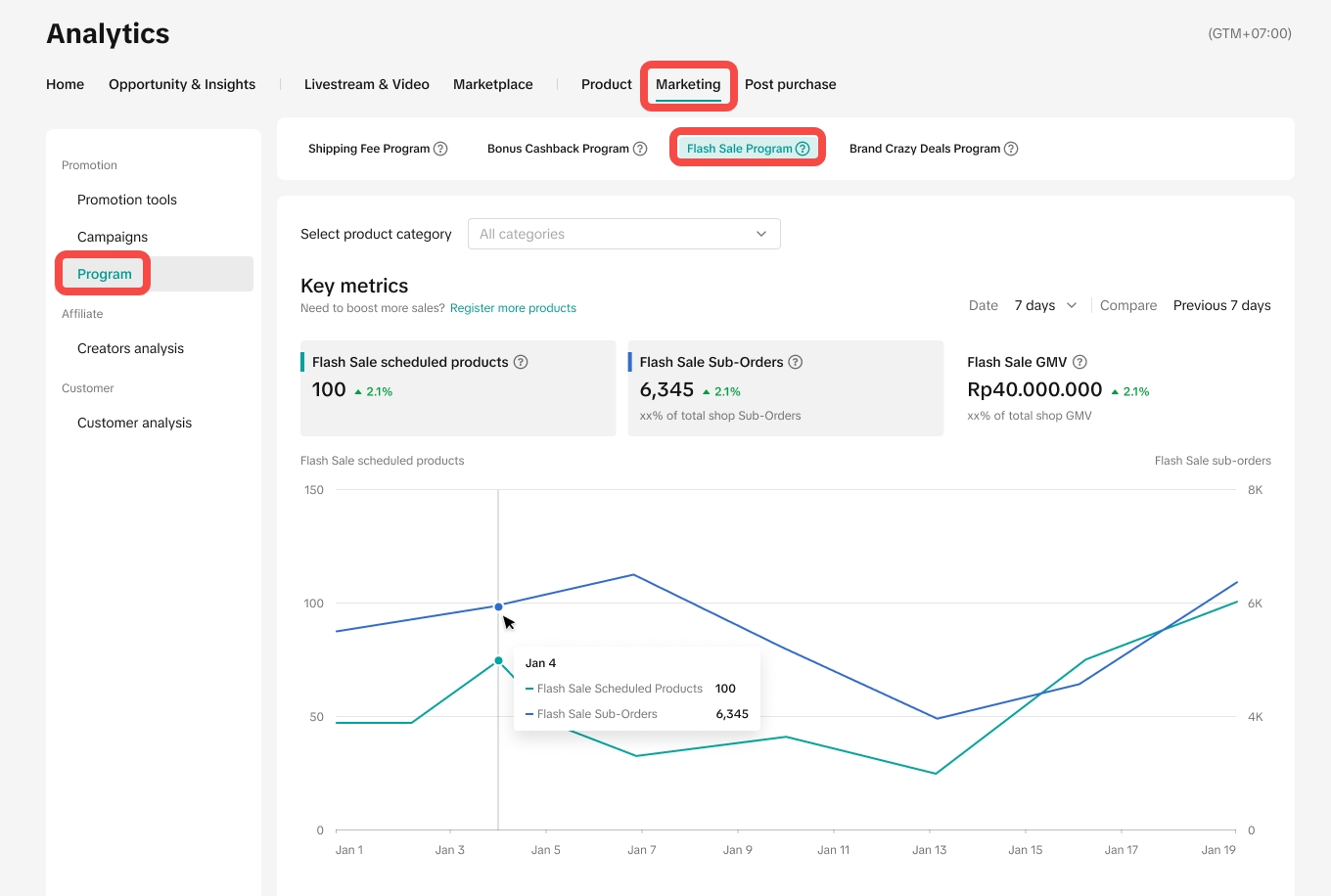
Task: Select the Brand Crazy Deals Program tab
Action: coord(924,149)
